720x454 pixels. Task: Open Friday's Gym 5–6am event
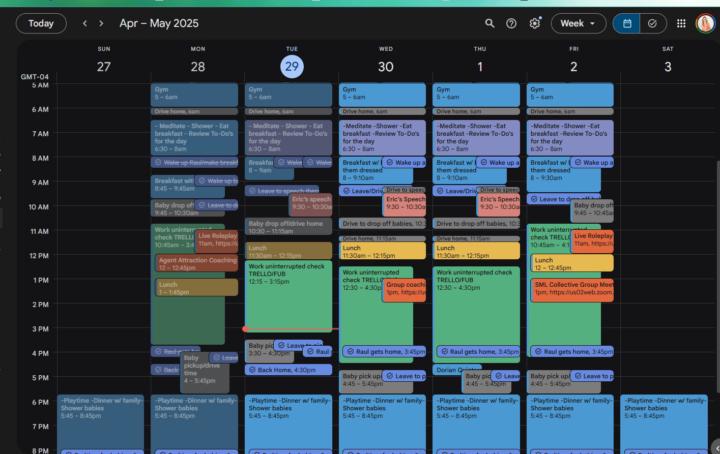coord(570,95)
